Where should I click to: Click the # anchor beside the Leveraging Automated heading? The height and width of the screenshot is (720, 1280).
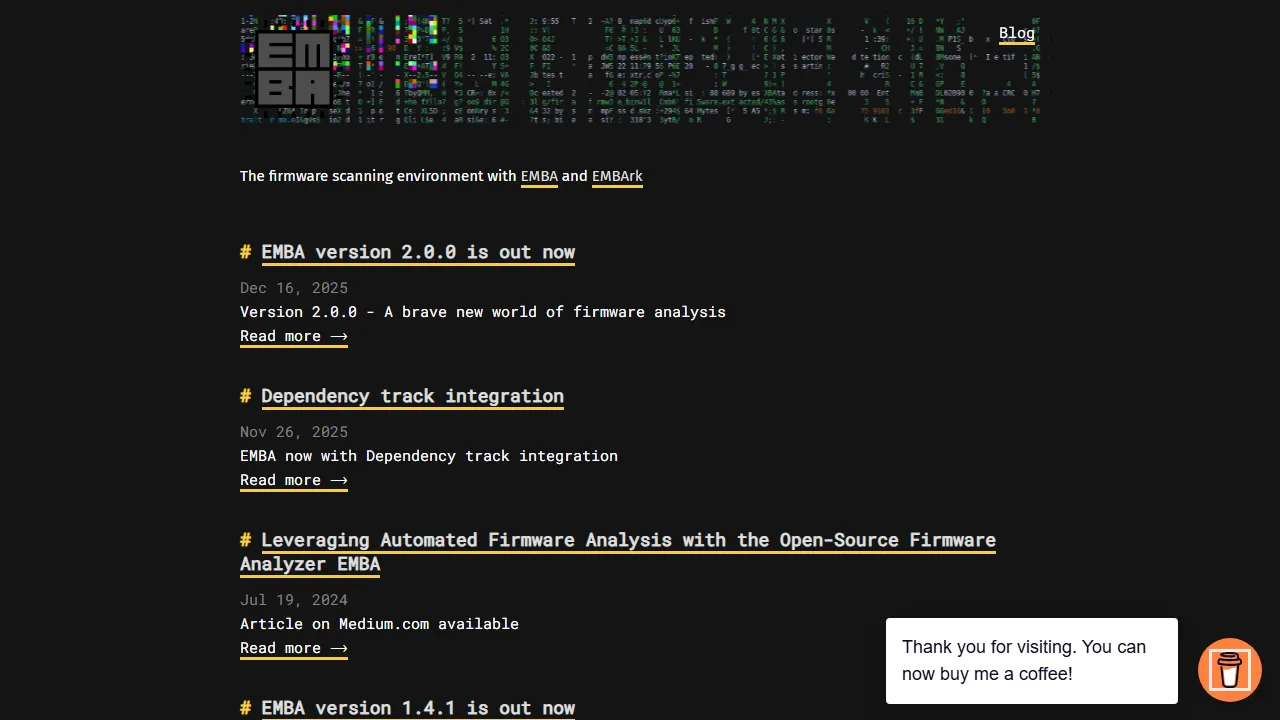[245, 540]
